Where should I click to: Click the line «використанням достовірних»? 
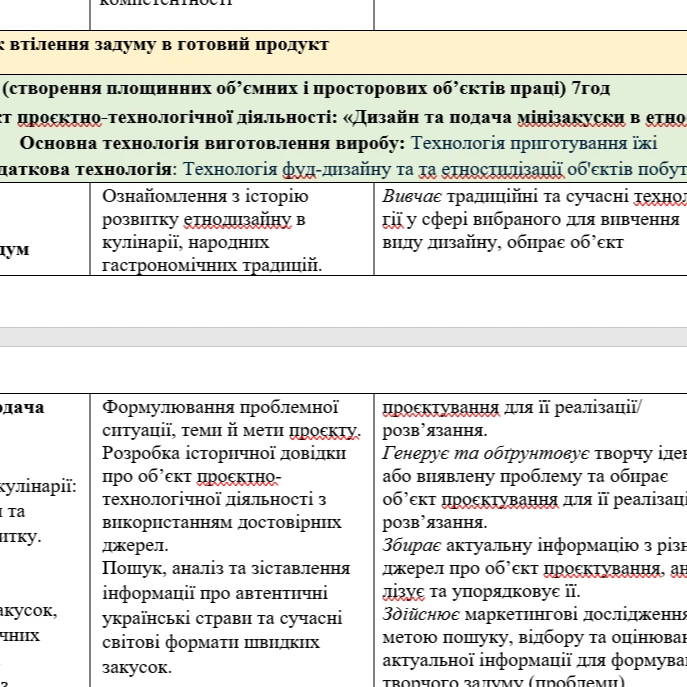click(x=222, y=522)
